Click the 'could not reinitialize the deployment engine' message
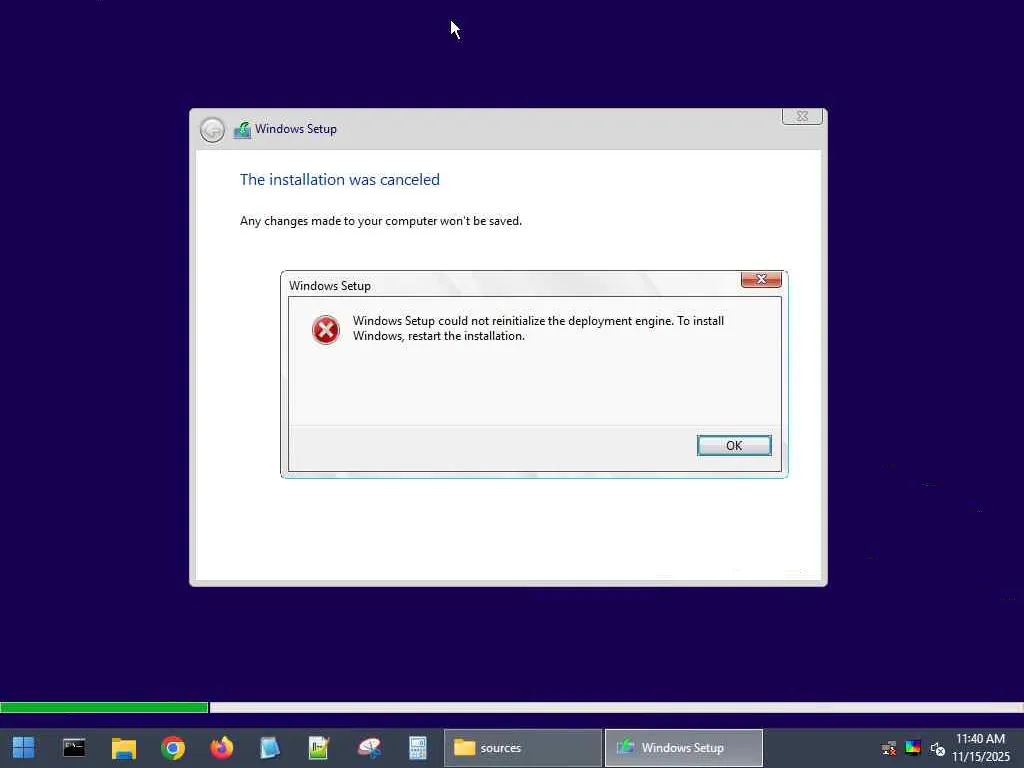Viewport: 1024px width, 768px height. [x=538, y=328]
